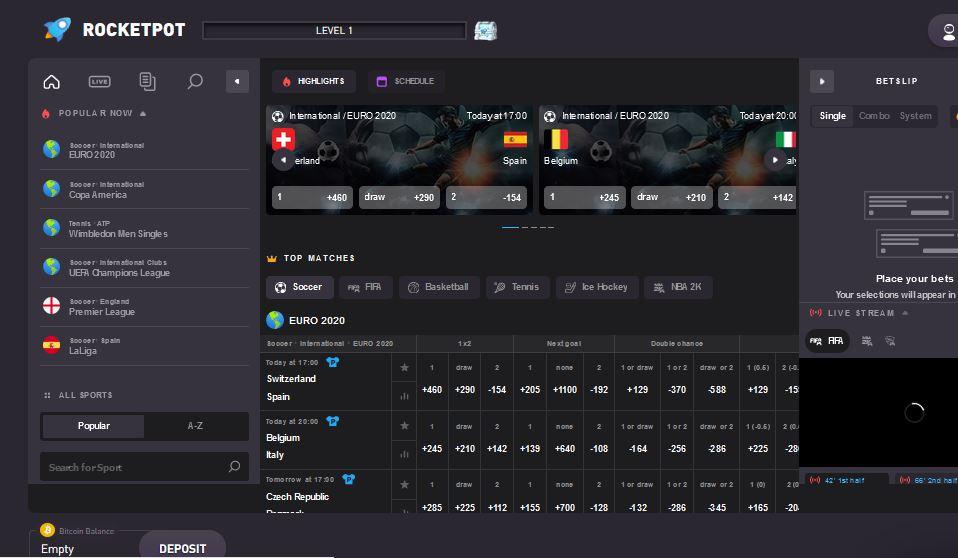Image resolution: width=958 pixels, height=558 pixels.
Task: Select the Soccer top matches tab
Action: coord(299,287)
